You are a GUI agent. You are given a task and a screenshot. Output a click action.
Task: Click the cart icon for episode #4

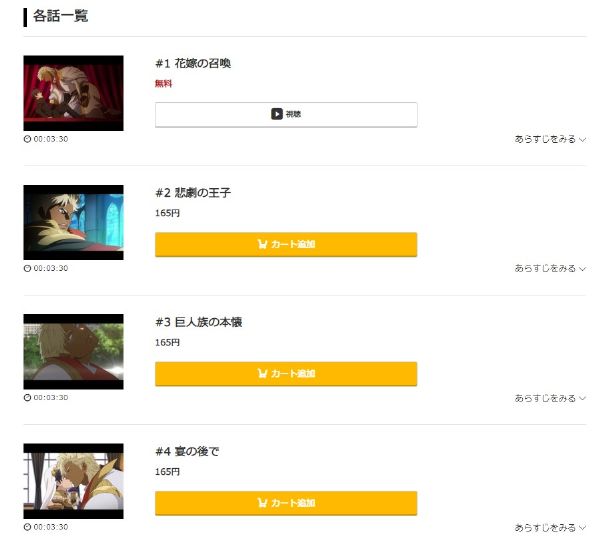pyautogui.click(x=262, y=503)
